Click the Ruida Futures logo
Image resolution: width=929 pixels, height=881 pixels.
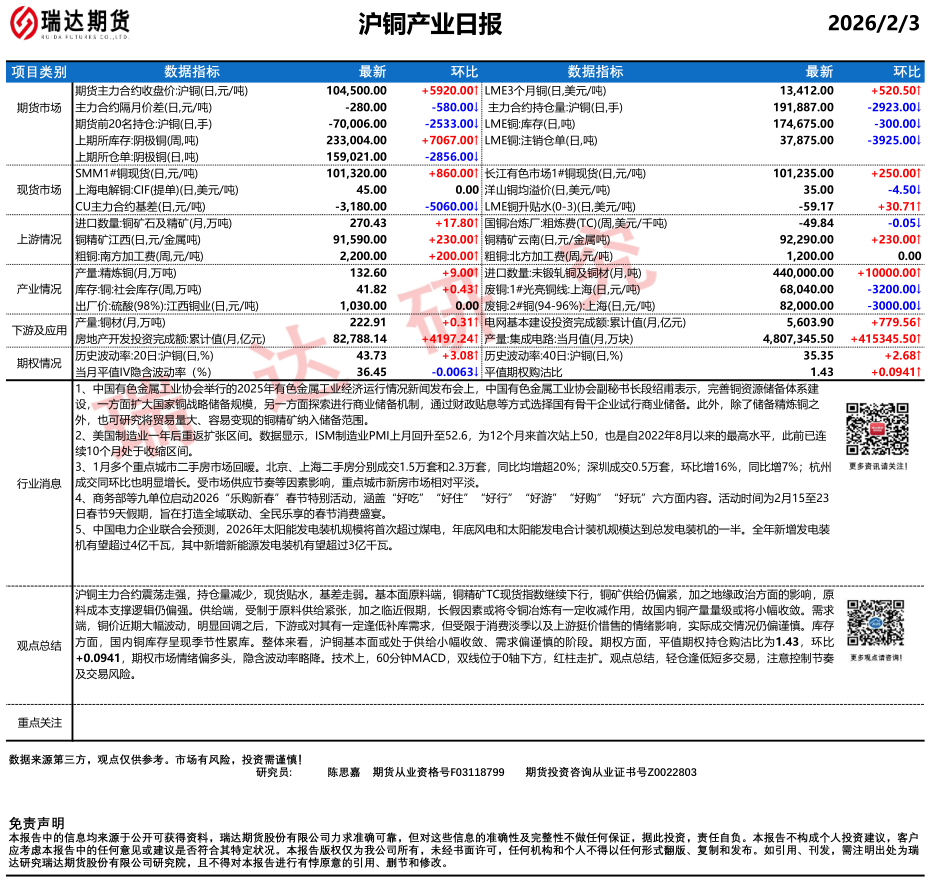(x=70, y=24)
